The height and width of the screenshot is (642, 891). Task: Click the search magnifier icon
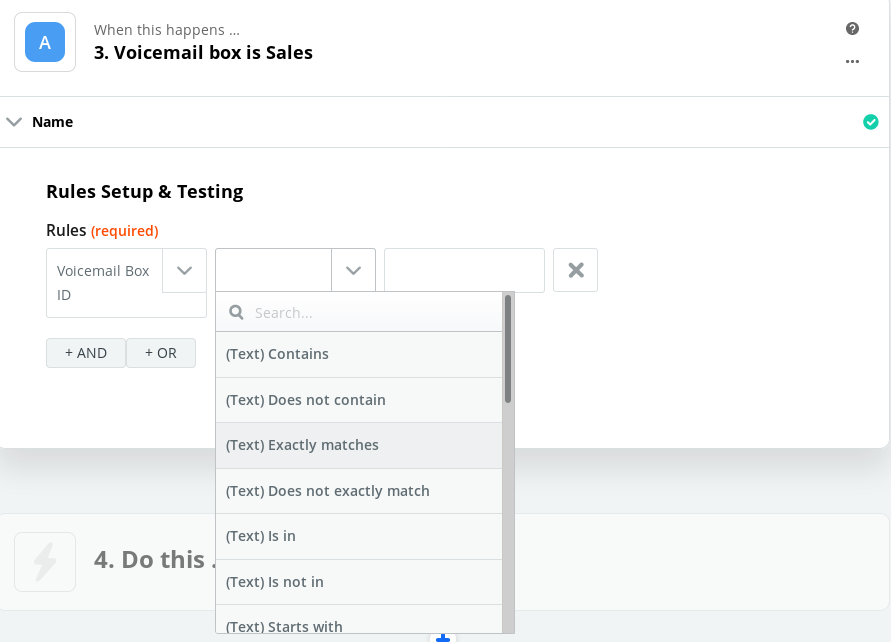236,312
